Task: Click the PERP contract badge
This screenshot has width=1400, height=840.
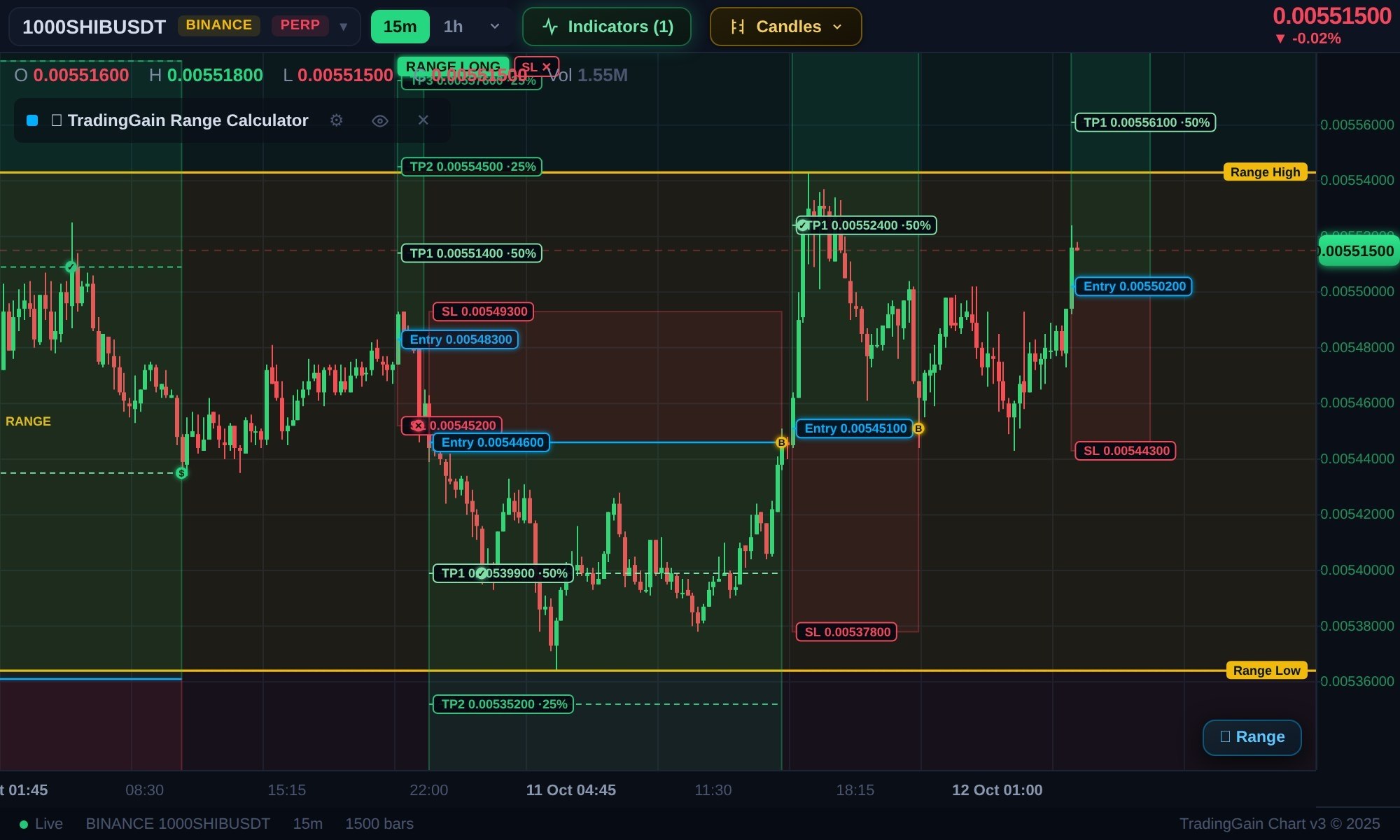Action: (300, 25)
